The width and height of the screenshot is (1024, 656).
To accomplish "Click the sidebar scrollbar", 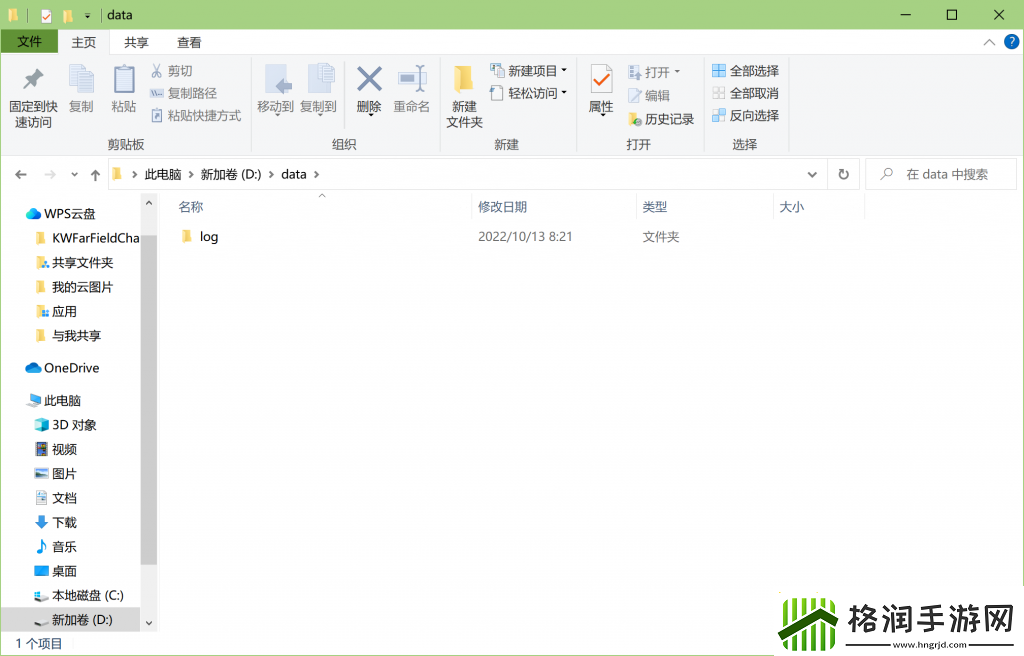I will pos(149,400).
